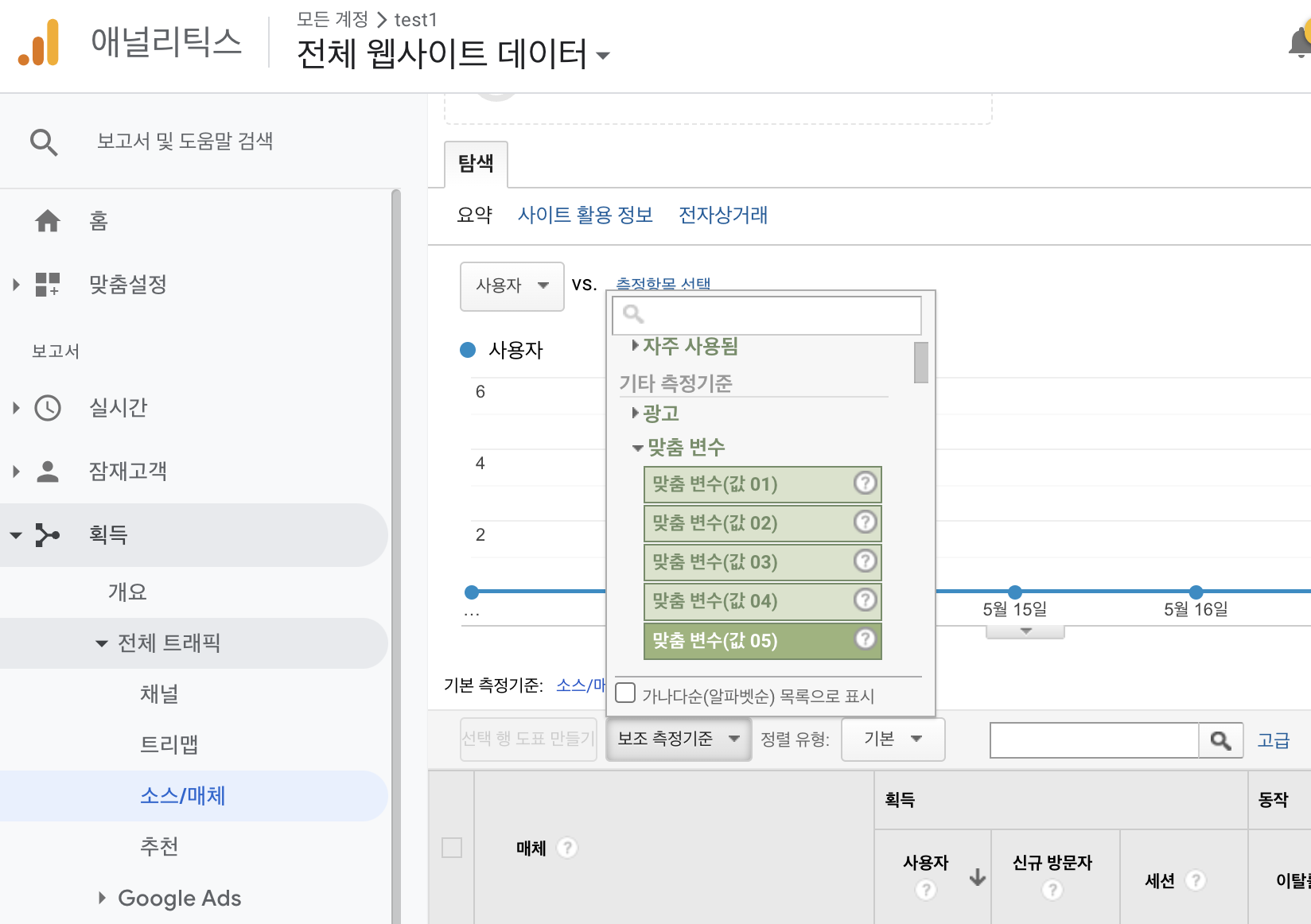This screenshot has width=1311, height=924.
Task: Click the metric search input field
Action: pos(765,315)
